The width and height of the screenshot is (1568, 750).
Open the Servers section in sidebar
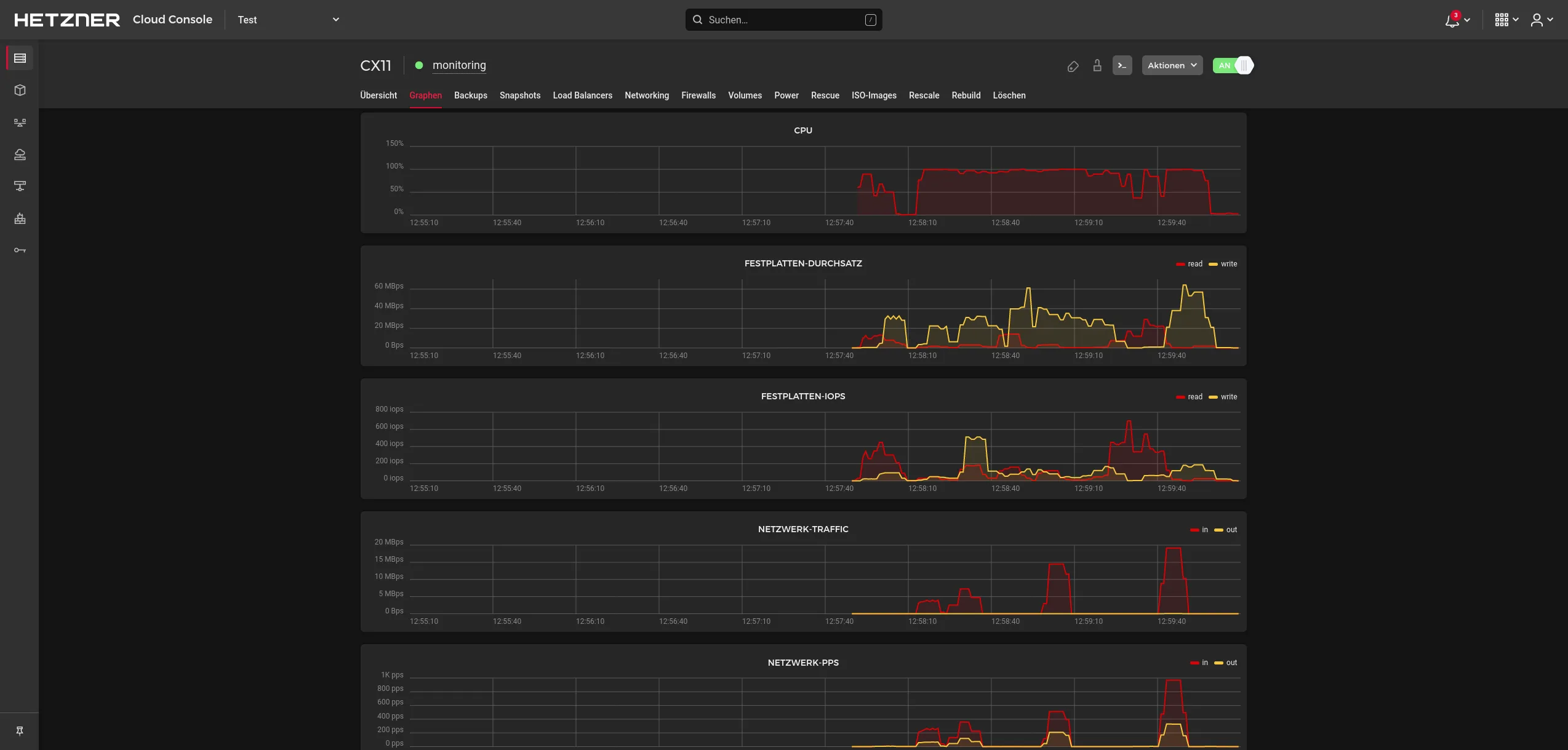pyautogui.click(x=19, y=58)
